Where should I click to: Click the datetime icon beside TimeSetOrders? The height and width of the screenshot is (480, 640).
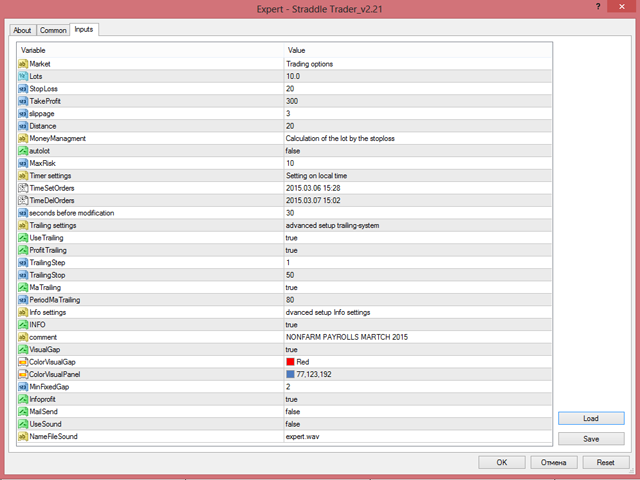pyautogui.click(x=23, y=188)
